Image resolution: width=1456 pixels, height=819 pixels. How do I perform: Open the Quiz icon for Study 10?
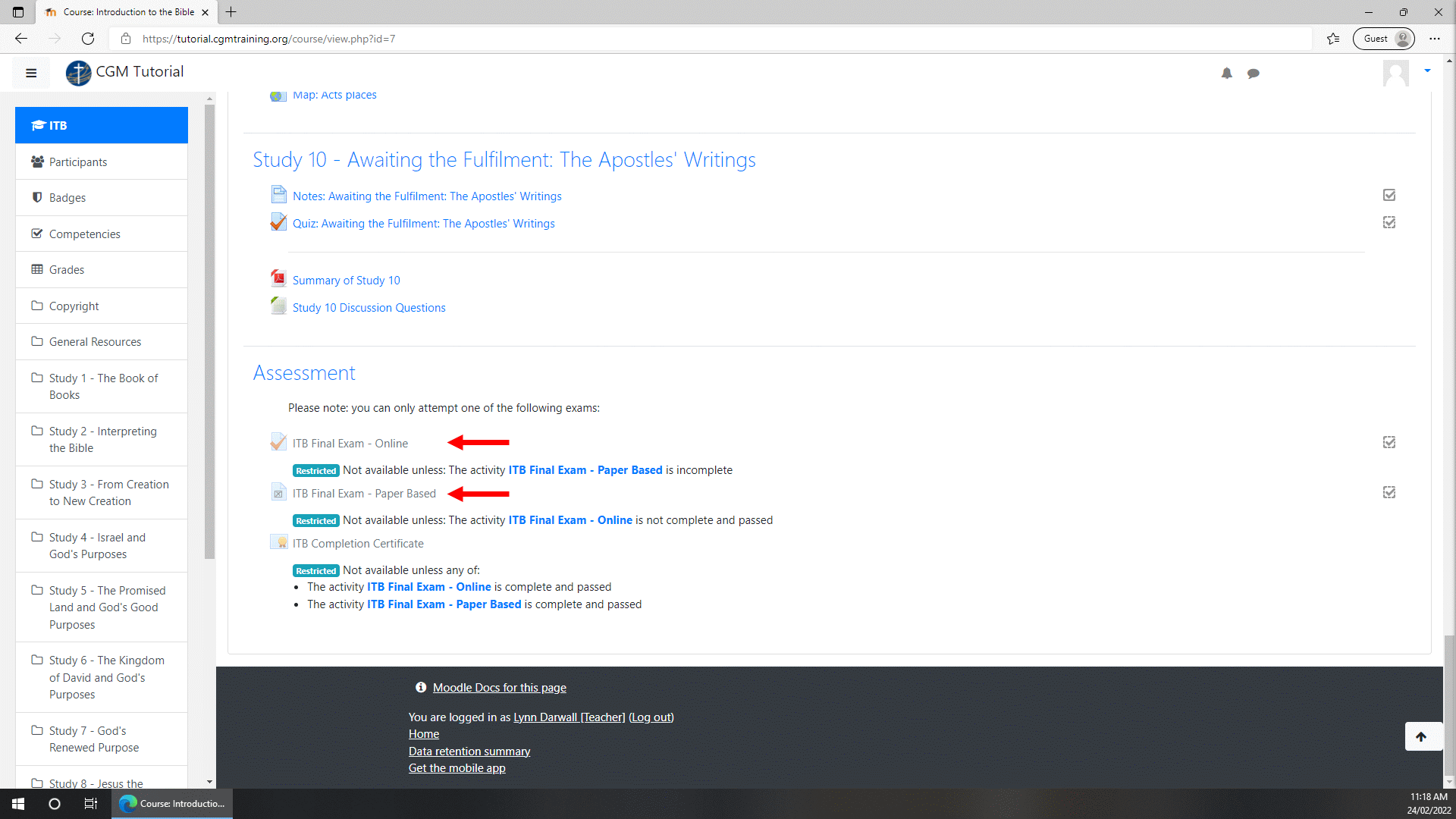(x=278, y=222)
